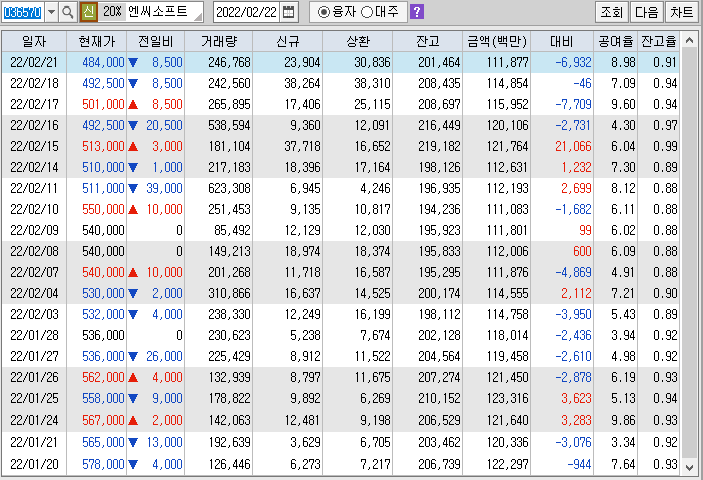The width and height of the screenshot is (703, 480).
Task: Click price 578,000 in the 22/01/20 row
Action: coord(103,464)
